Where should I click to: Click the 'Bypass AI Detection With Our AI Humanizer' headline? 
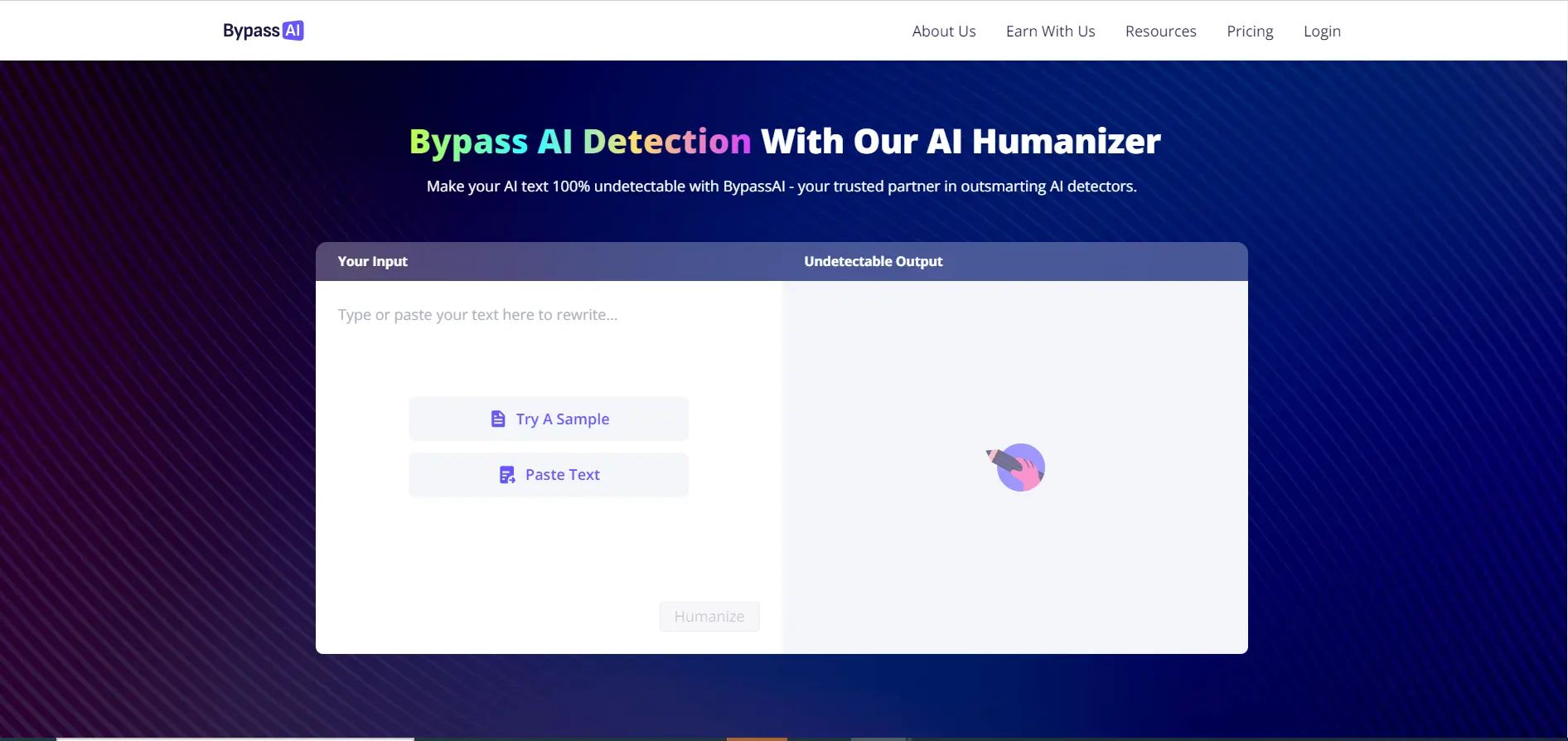pyautogui.click(x=785, y=142)
